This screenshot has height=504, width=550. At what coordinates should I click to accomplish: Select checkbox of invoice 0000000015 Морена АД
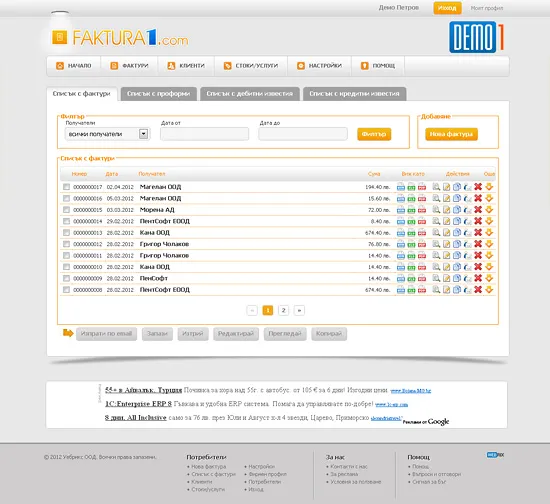[x=66, y=210]
